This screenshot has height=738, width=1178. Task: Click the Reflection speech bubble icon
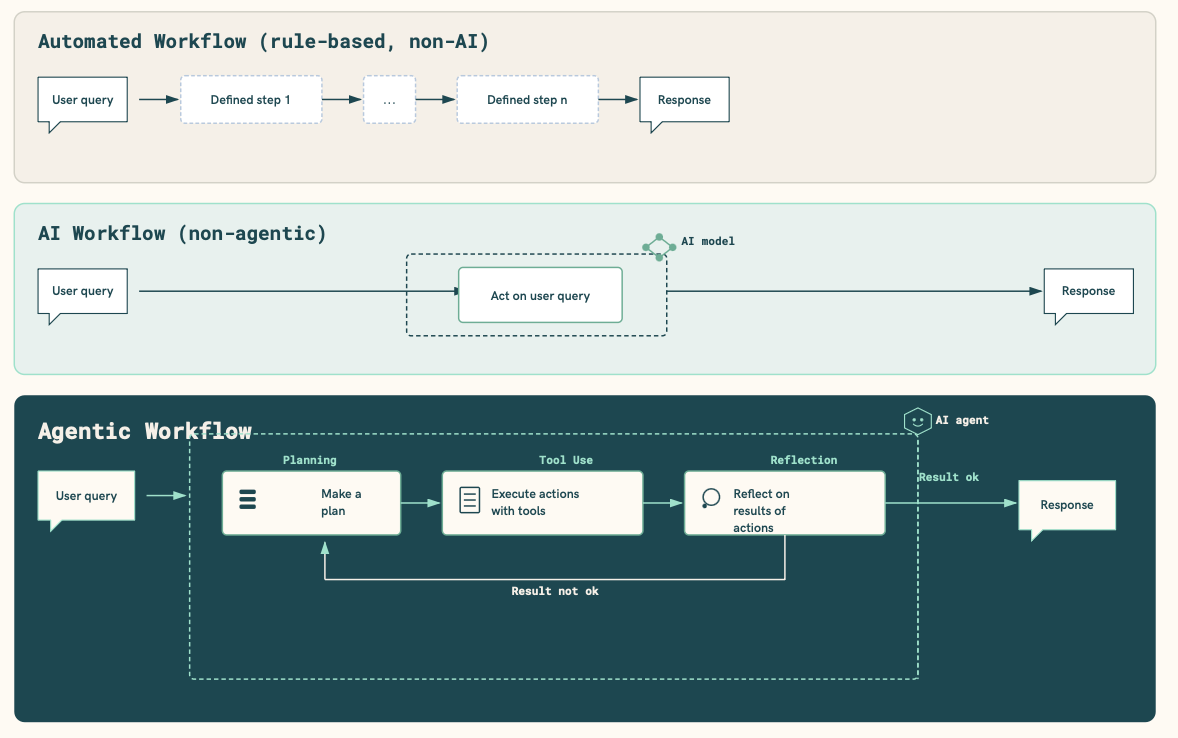click(x=710, y=498)
